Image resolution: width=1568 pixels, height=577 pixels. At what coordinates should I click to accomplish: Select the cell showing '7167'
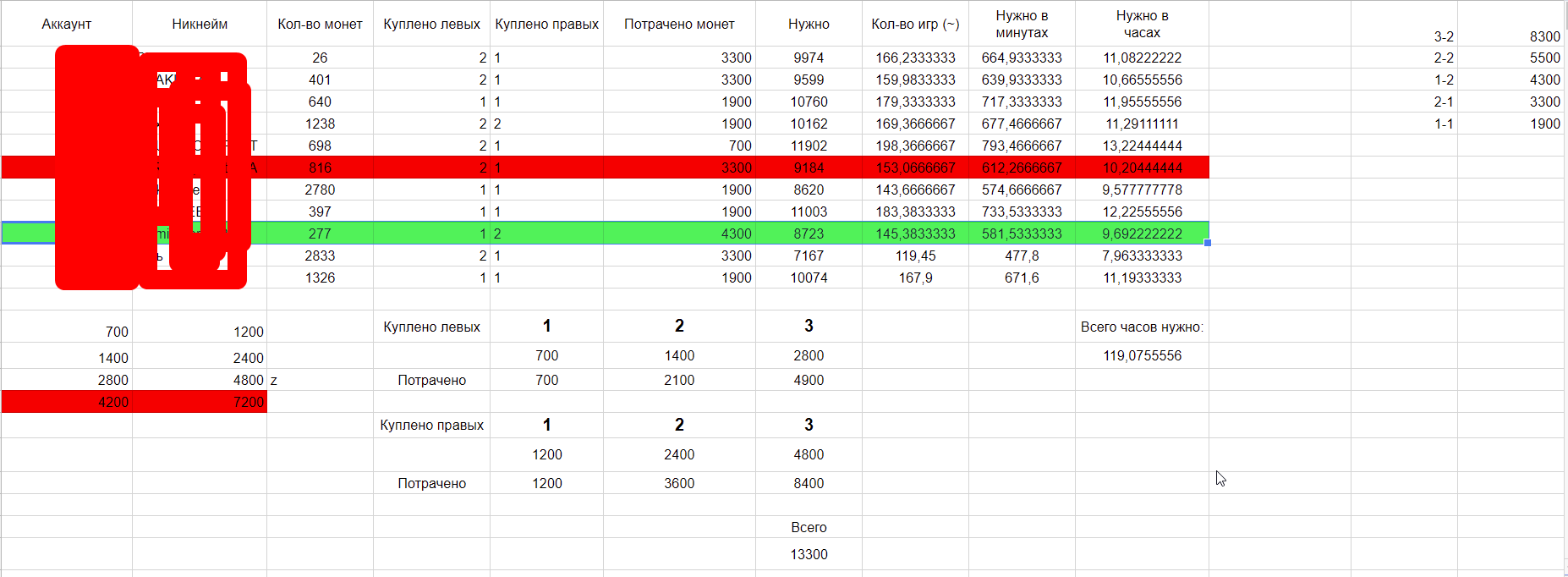click(809, 256)
